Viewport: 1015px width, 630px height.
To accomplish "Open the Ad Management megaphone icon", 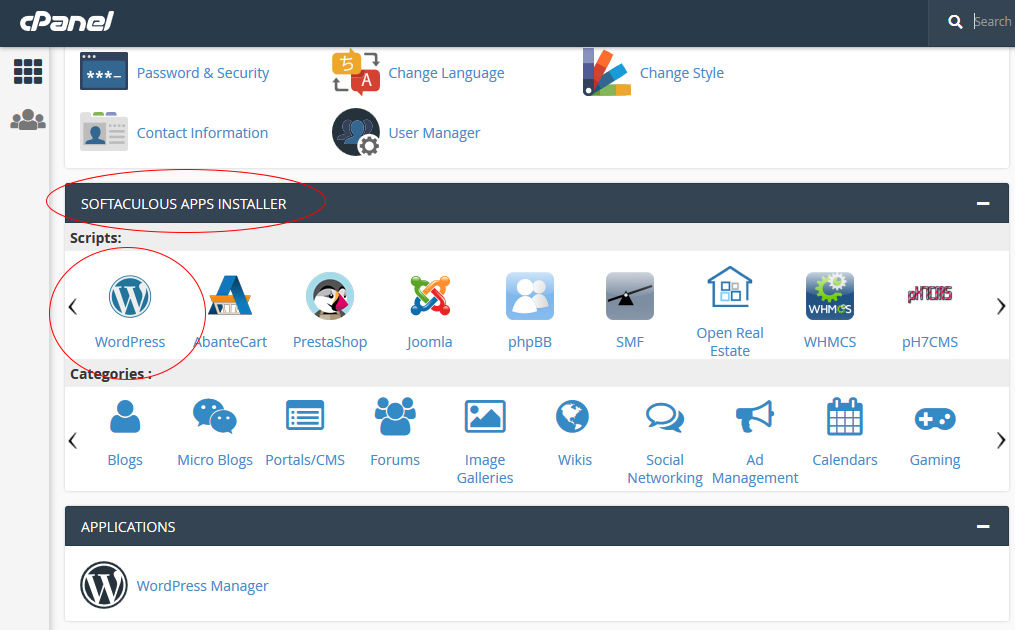I will point(755,416).
